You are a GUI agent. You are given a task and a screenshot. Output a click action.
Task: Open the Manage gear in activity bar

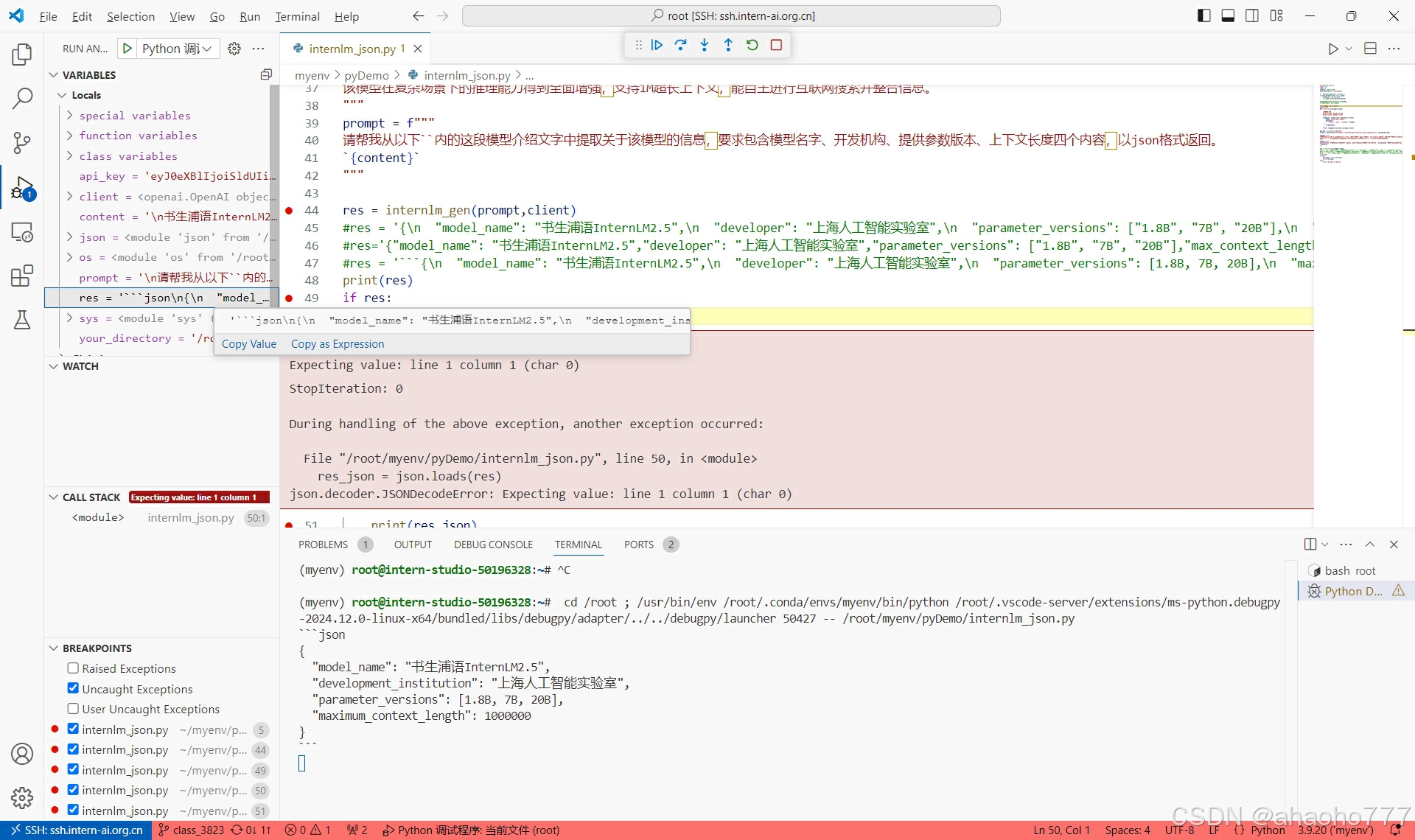point(22,797)
